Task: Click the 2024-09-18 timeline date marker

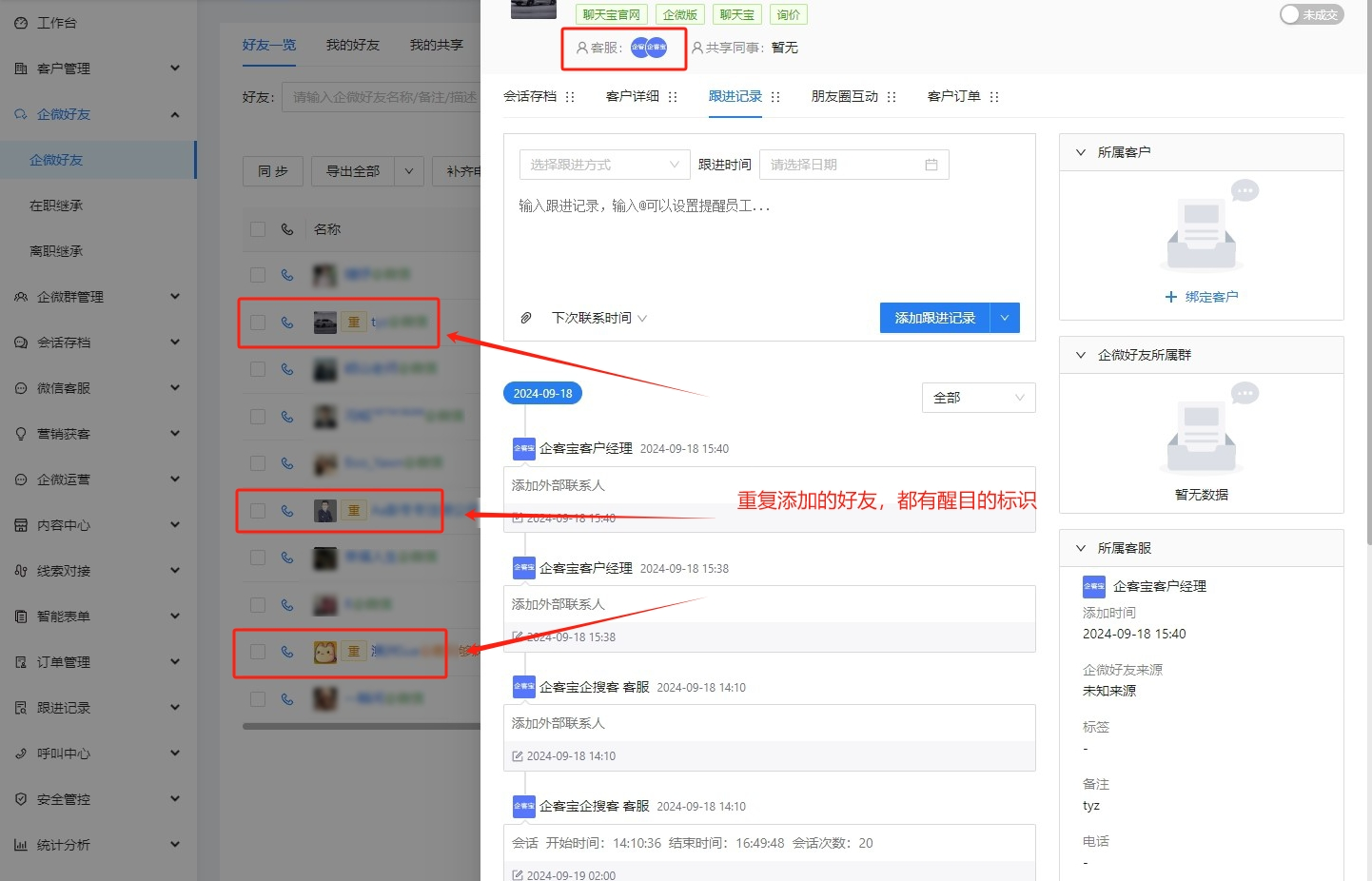Action: point(543,393)
